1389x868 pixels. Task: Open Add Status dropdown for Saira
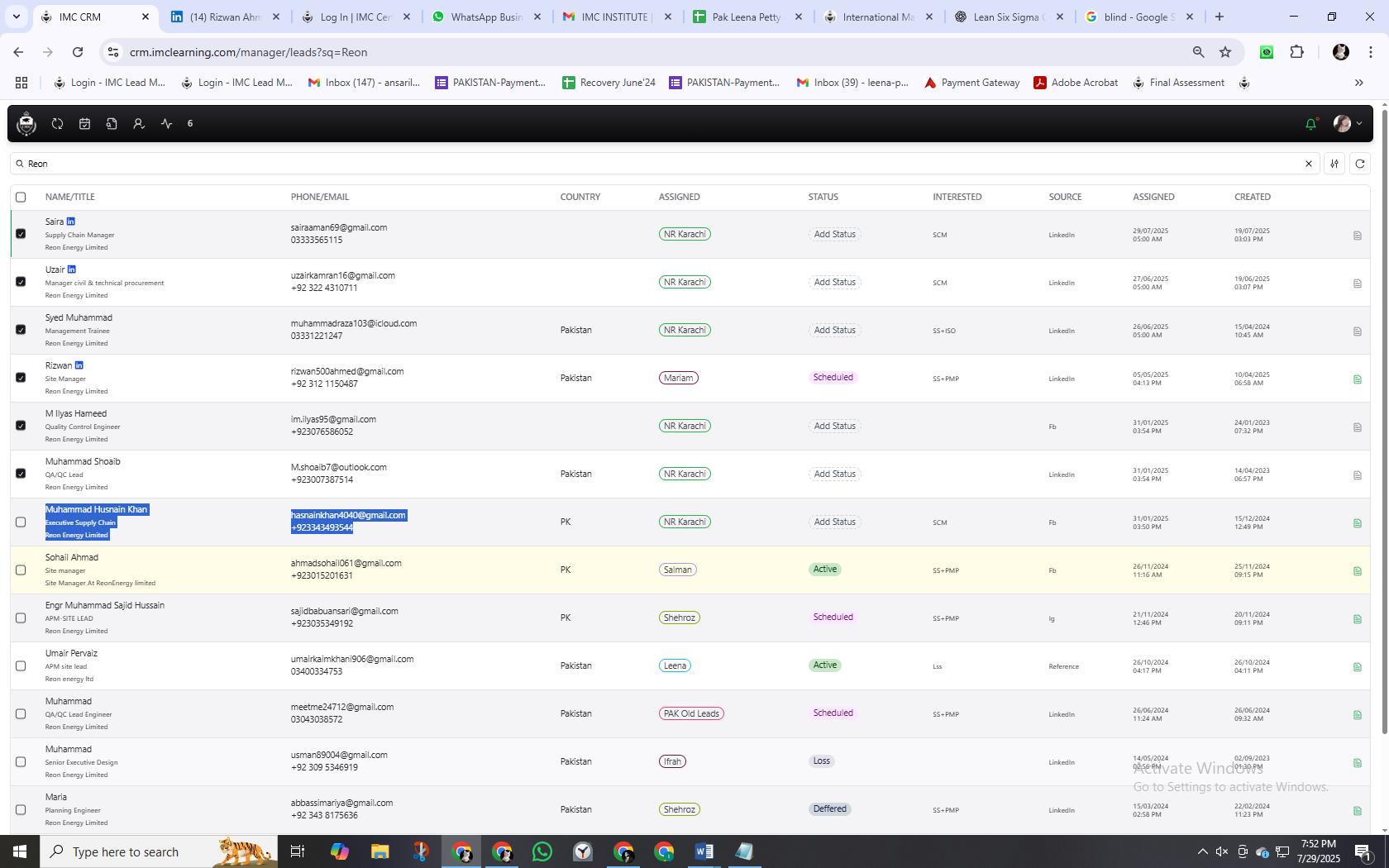coord(834,234)
